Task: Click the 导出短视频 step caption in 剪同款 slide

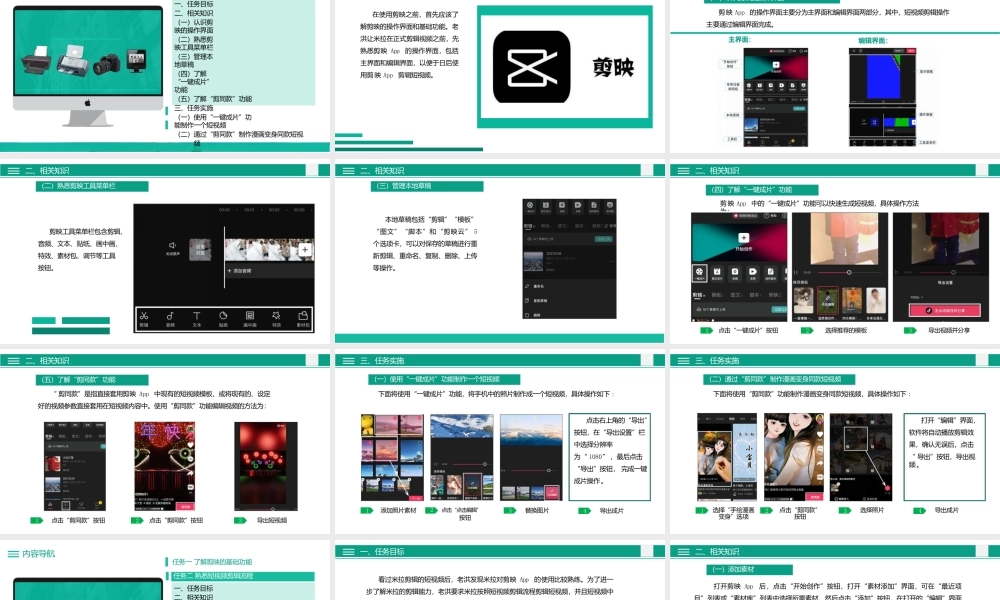Action: 272,520
